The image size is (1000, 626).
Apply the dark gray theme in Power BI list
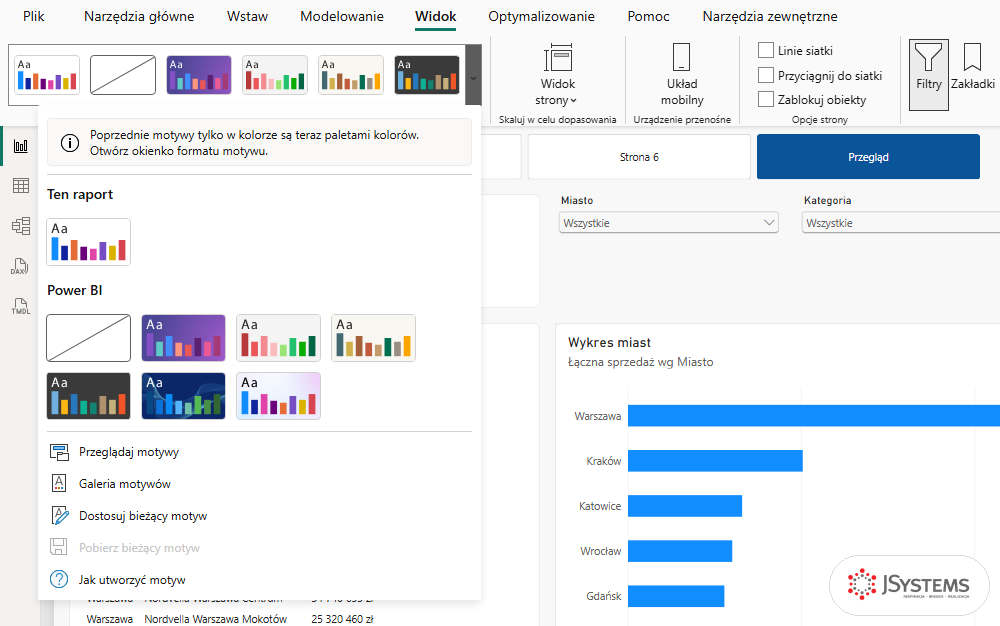tap(89, 396)
